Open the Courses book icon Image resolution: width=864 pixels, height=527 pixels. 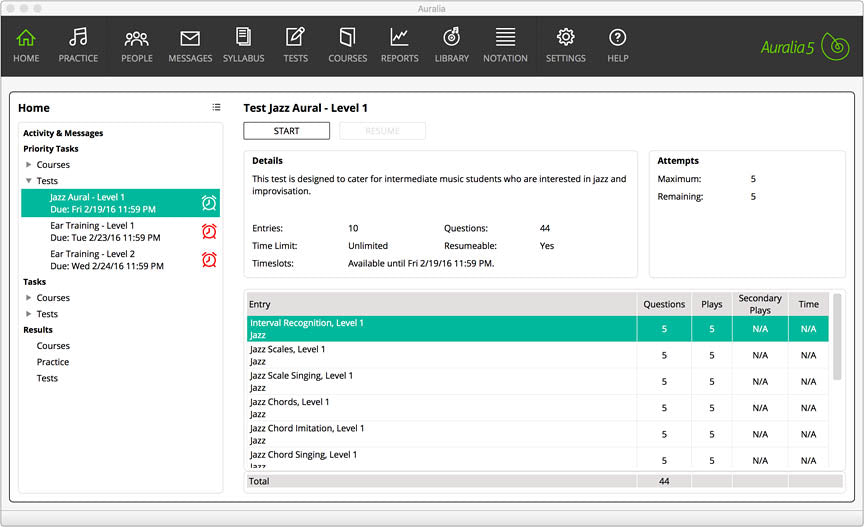(x=347, y=37)
